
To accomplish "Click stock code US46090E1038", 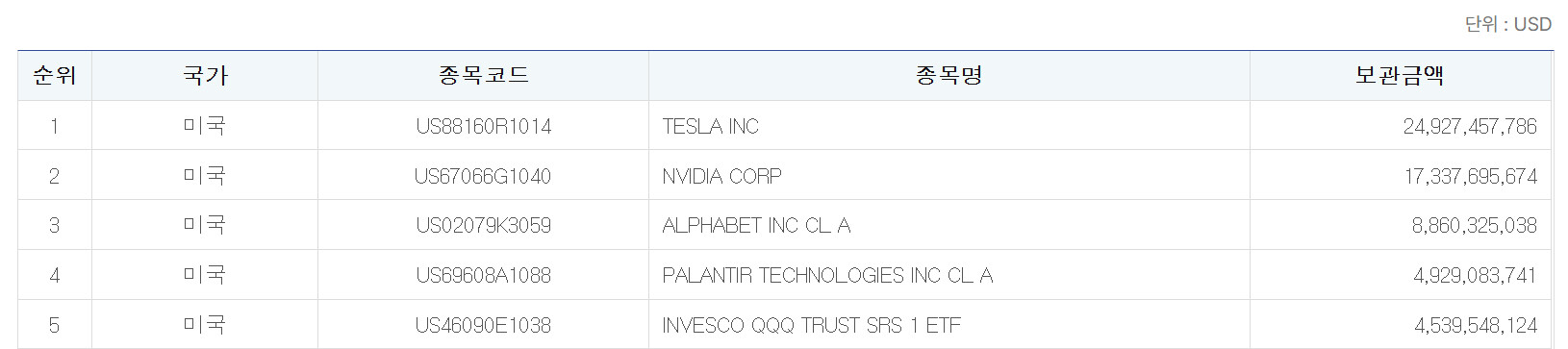I will (x=484, y=326).
